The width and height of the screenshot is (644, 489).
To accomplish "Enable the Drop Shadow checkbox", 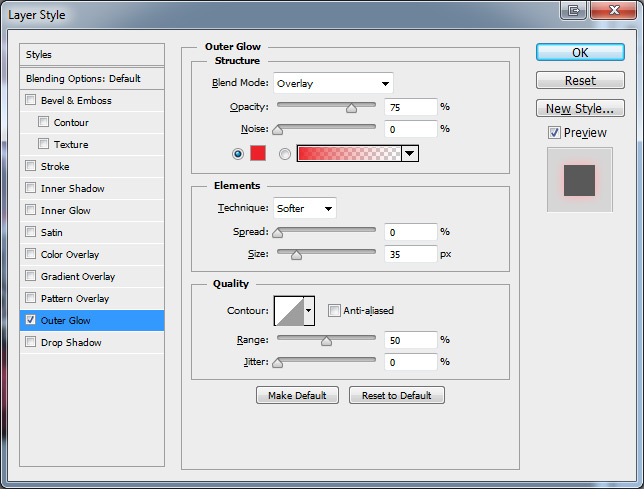I will tap(31, 343).
